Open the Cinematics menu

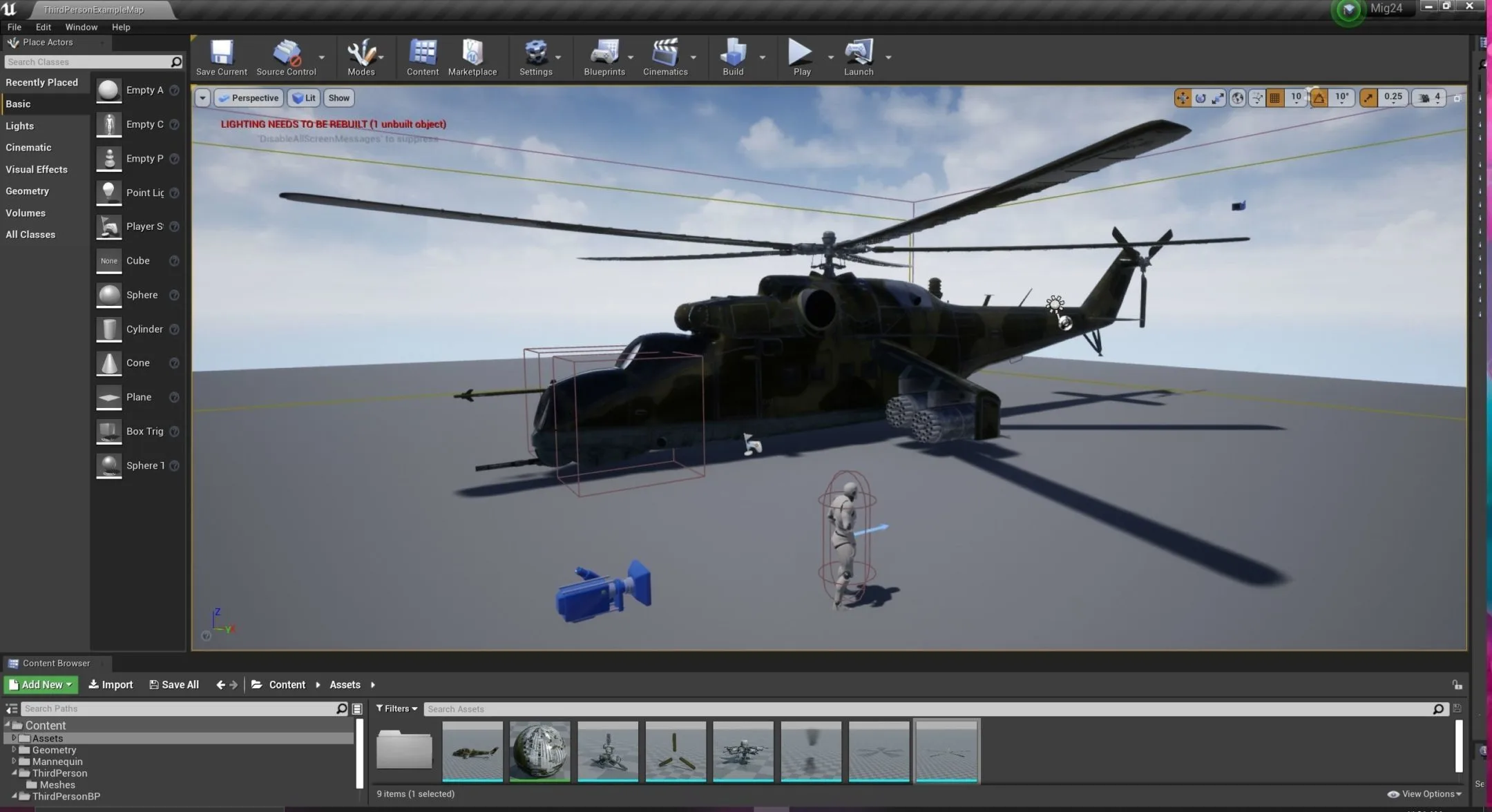click(664, 57)
